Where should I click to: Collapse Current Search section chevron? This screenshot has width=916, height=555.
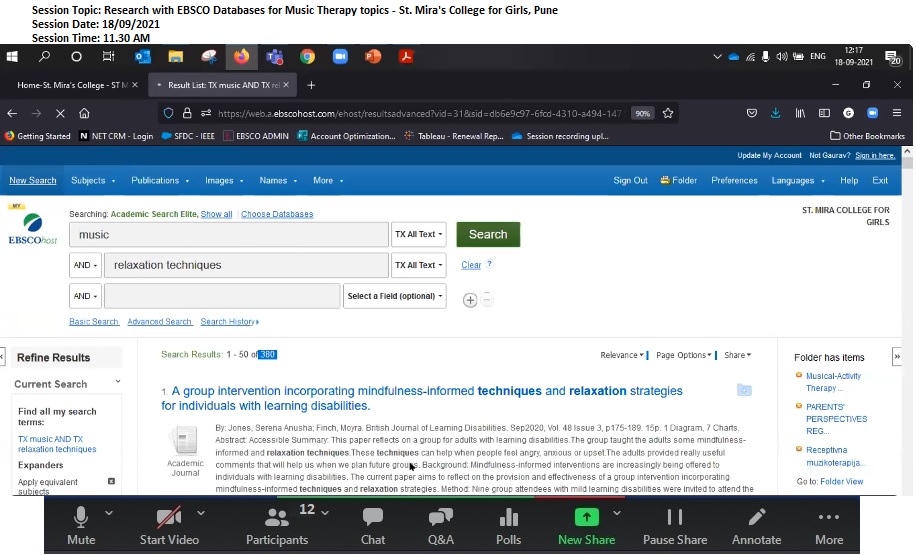(x=118, y=381)
